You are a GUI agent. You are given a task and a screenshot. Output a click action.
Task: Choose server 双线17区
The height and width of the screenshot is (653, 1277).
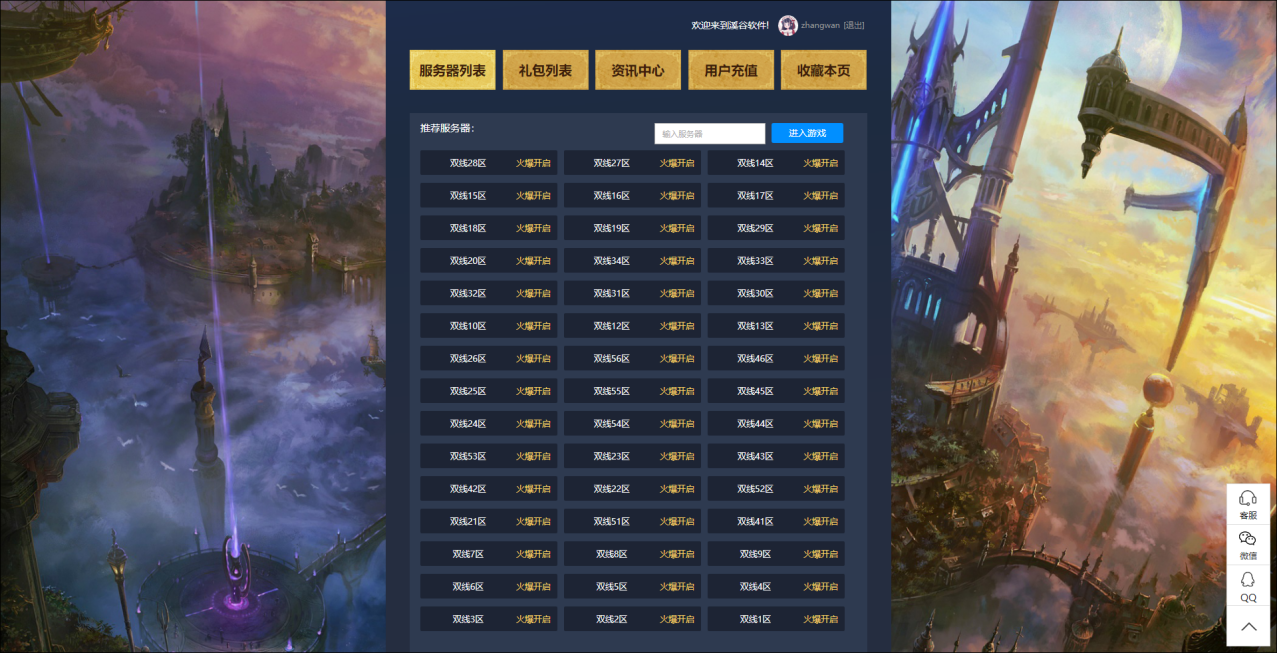776,195
